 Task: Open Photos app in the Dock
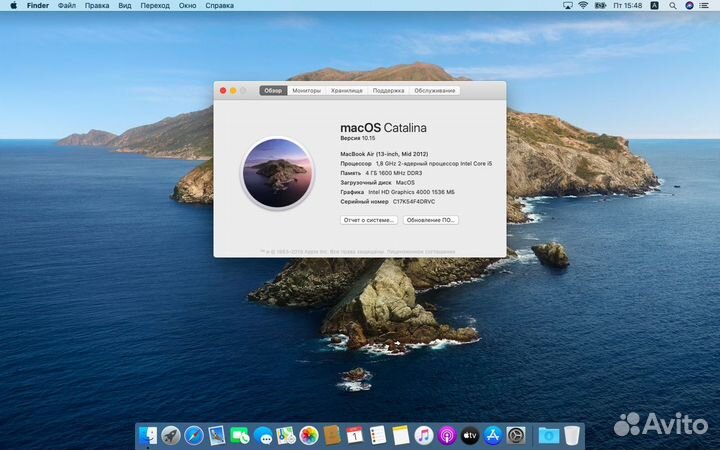(x=309, y=435)
